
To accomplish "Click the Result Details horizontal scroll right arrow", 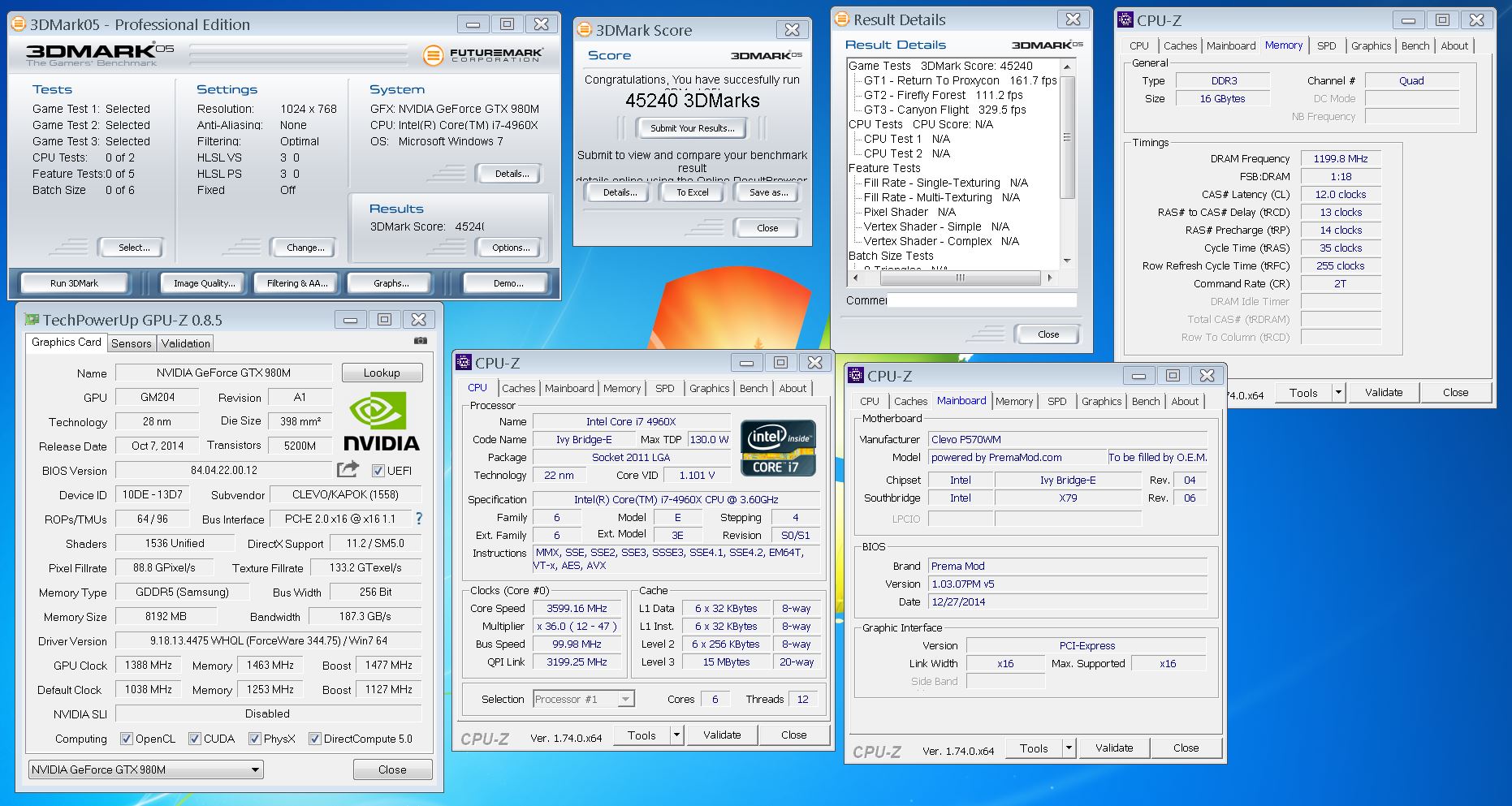I will [1050, 278].
